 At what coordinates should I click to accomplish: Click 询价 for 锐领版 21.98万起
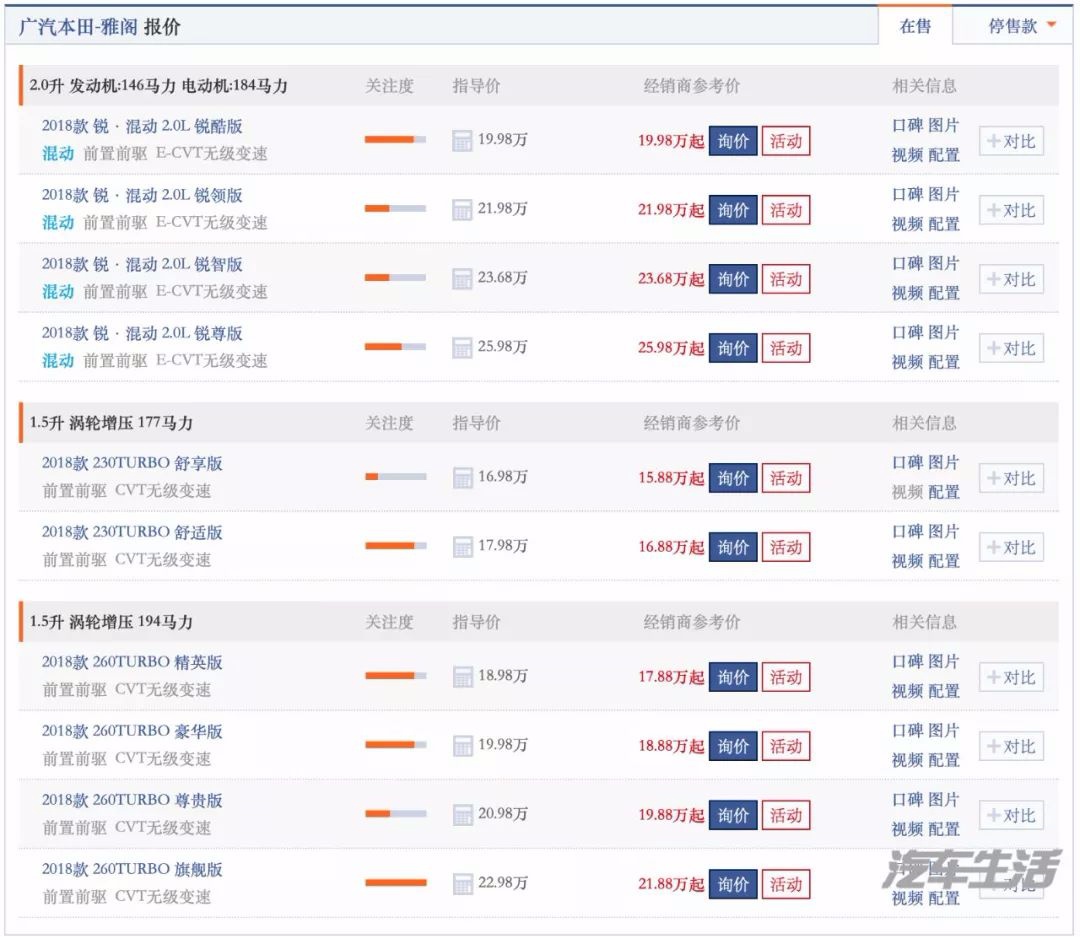[x=733, y=210]
